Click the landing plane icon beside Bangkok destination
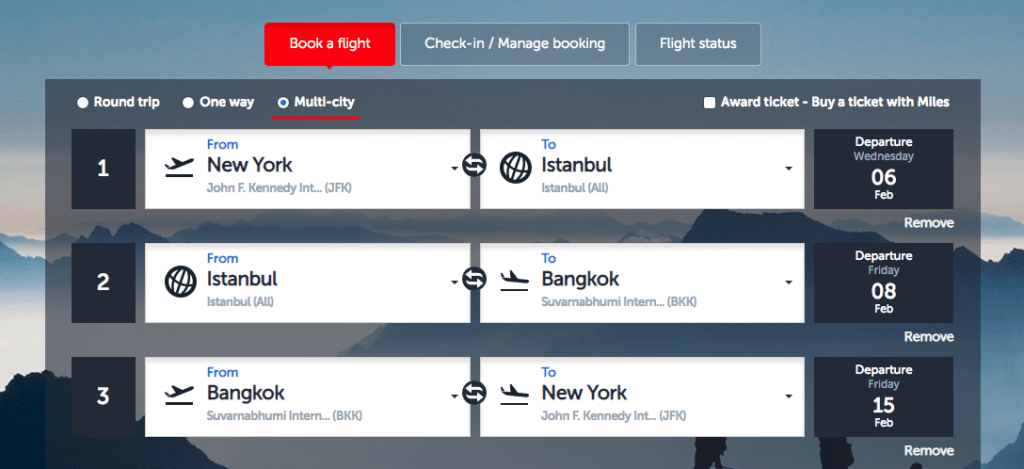Image resolution: width=1024 pixels, height=469 pixels. click(515, 282)
